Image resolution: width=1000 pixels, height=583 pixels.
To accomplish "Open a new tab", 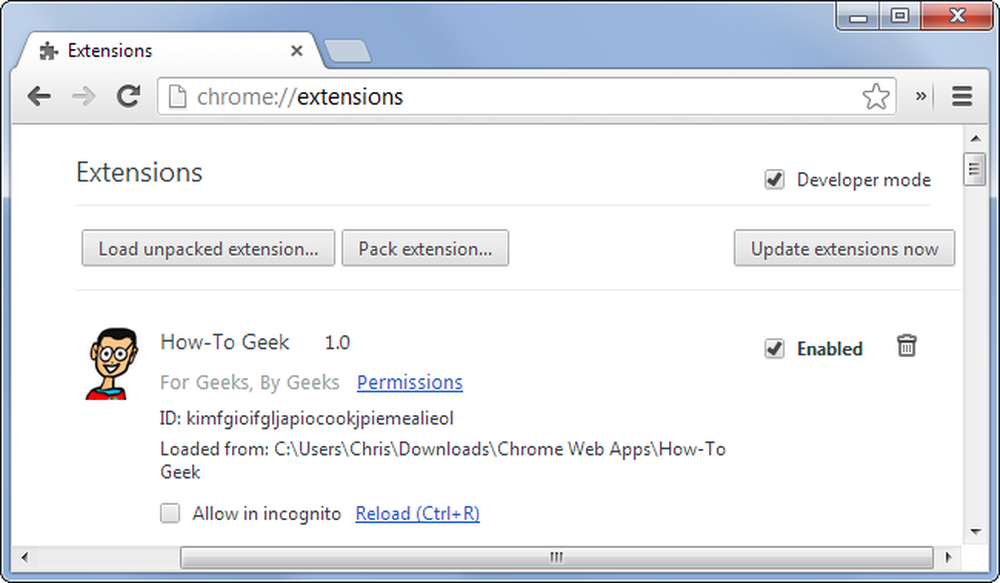I will 347,51.
